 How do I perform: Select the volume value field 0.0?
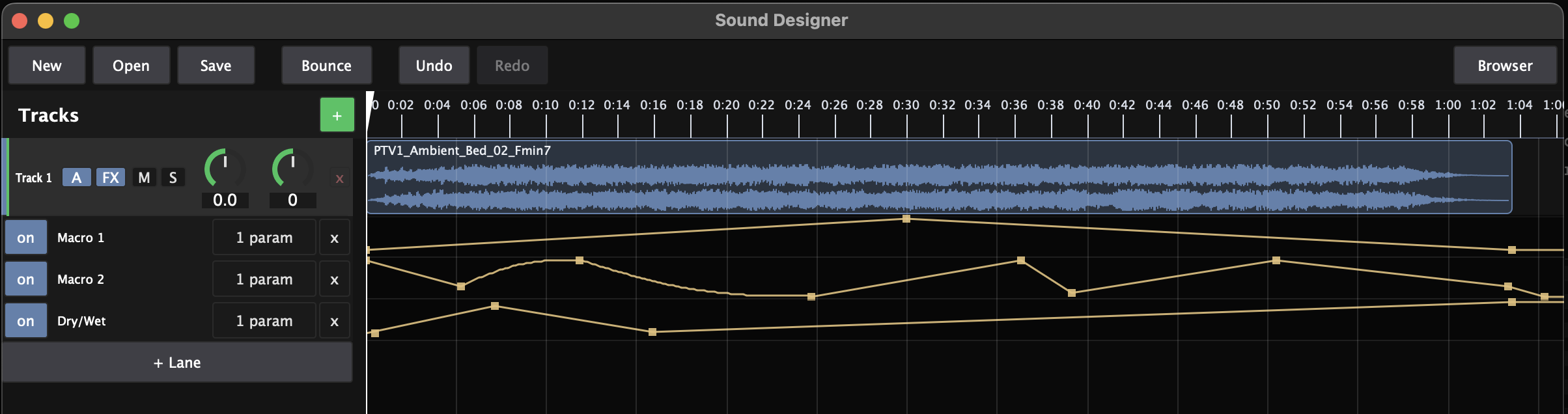[x=225, y=200]
